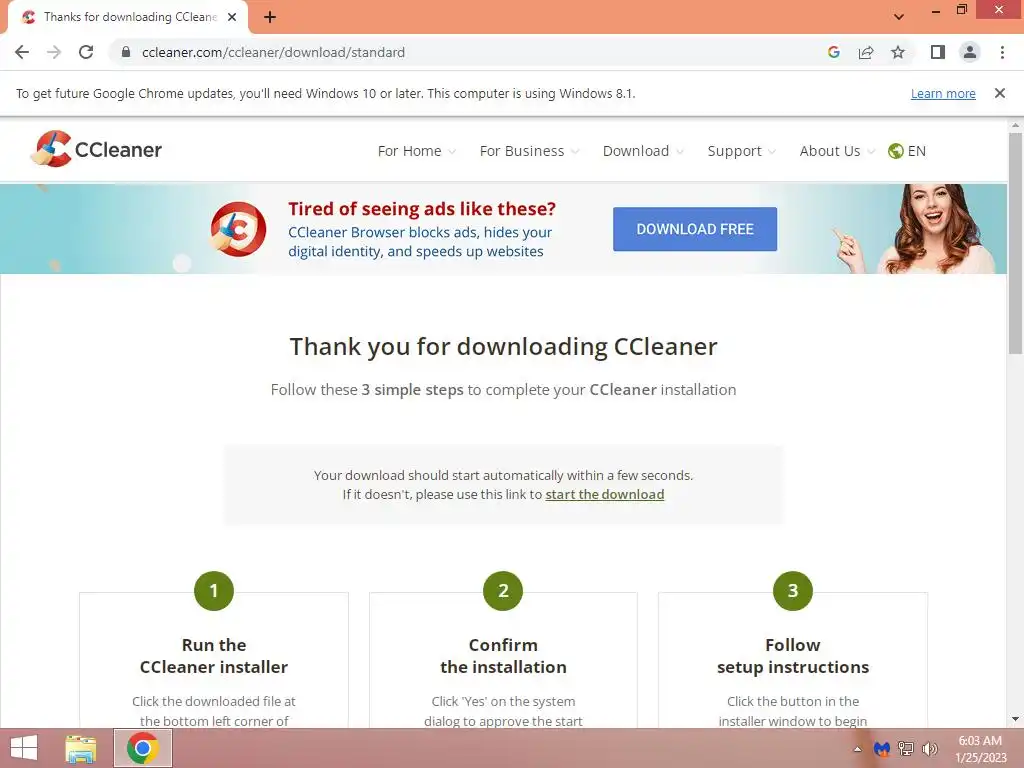Screen dimensions: 1024x768
Task: Open the Chrome side panel
Action: click(x=938, y=52)
